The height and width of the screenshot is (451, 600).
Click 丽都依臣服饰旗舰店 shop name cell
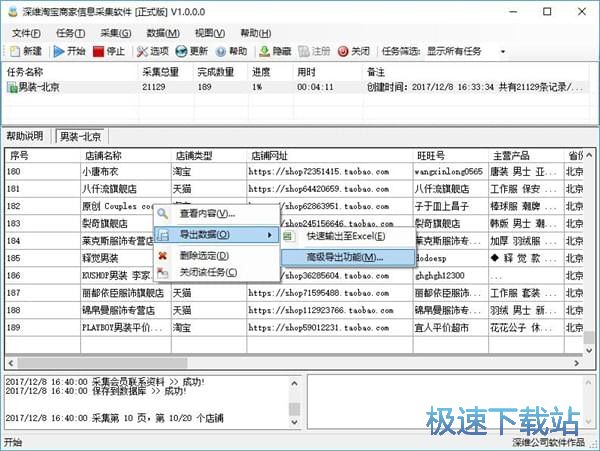pyautogui.click(x=126, y=293)
